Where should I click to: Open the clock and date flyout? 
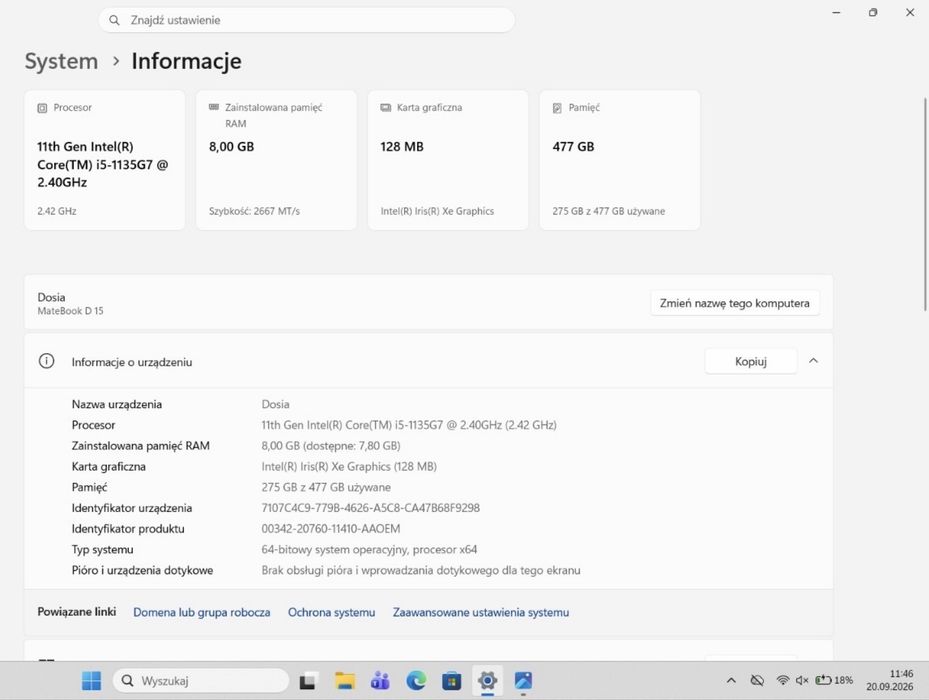click(x=889, y=680)
